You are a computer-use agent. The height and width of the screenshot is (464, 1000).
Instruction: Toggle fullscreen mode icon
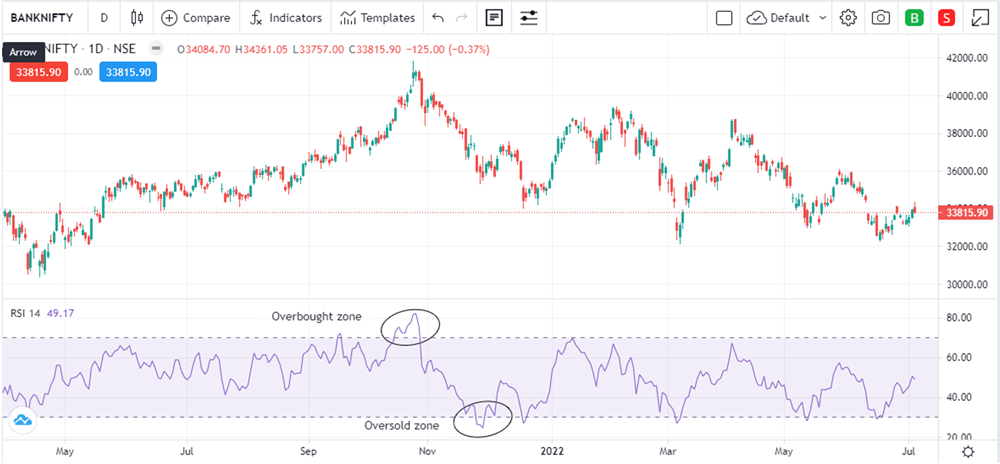click(978, 18)
